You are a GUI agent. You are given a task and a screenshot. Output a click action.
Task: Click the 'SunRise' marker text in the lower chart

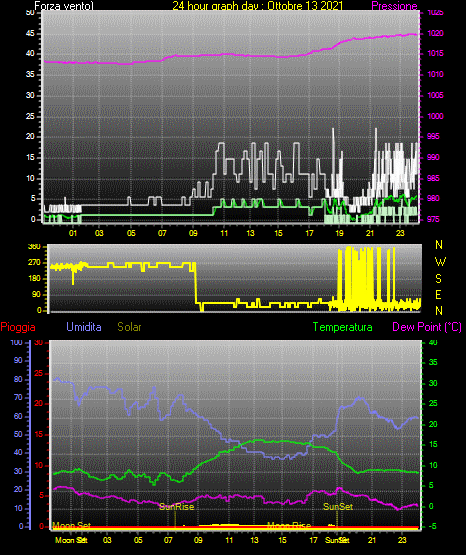[x=177, y=507]
